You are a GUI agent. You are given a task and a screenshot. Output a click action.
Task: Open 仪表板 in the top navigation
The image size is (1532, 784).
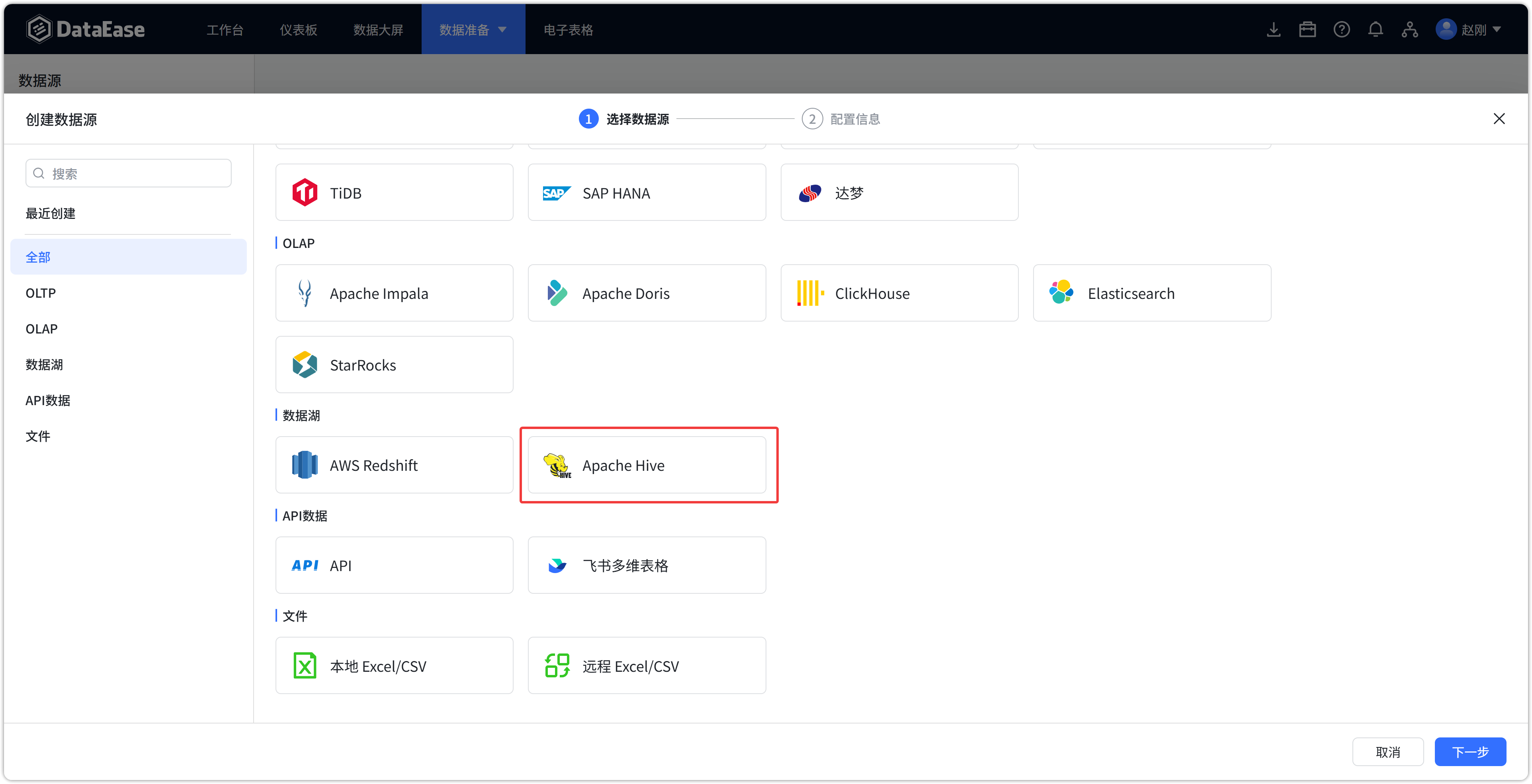pyautogui.click(x=299, y=30)
